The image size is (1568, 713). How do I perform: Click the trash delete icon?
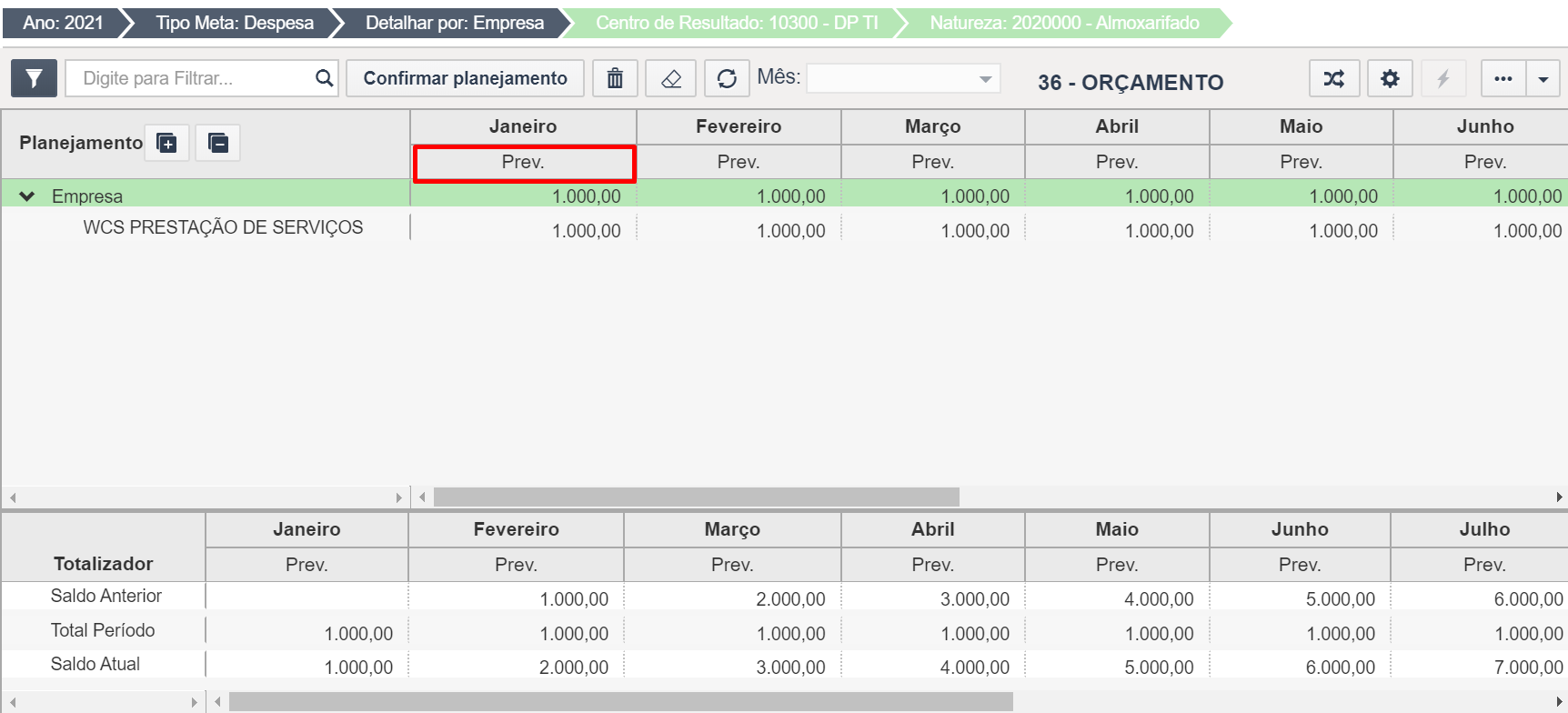tap(616, 78)
